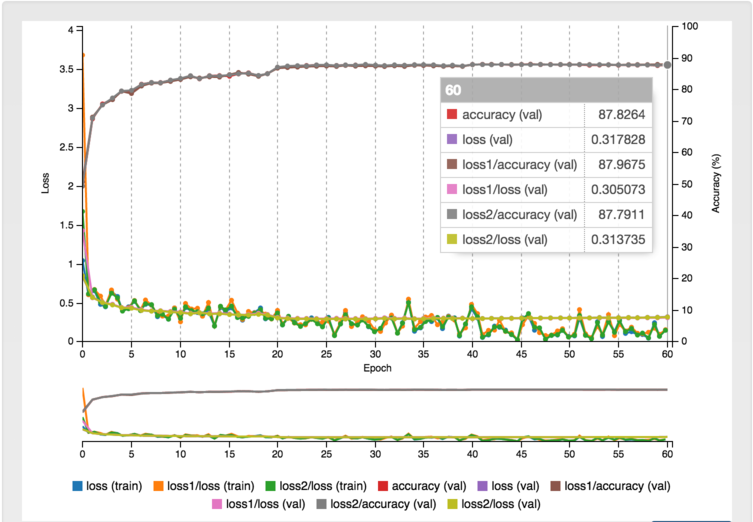Click the Loss axis title
The width and height of the screenshot is (753, 522).
coord(45,183)
